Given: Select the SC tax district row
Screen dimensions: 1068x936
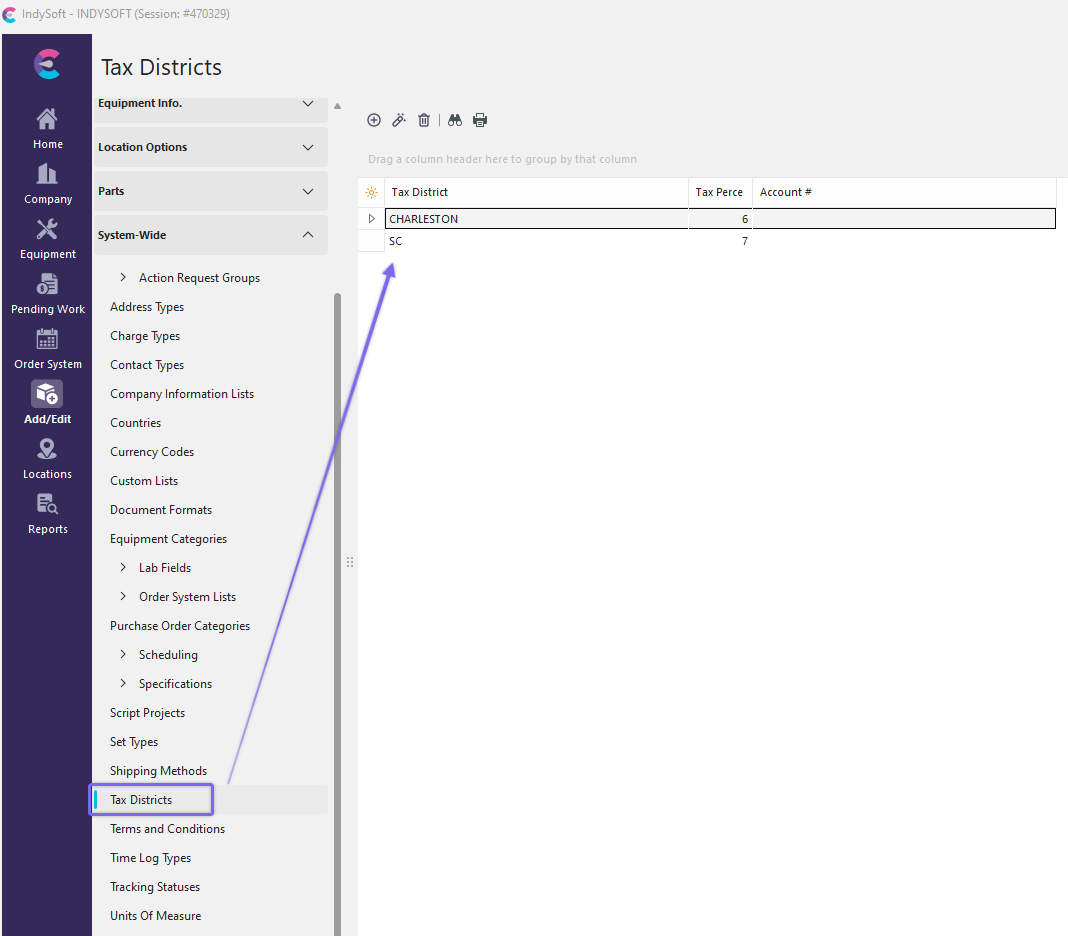Looking at the screenshot, I should pos(396,241).
